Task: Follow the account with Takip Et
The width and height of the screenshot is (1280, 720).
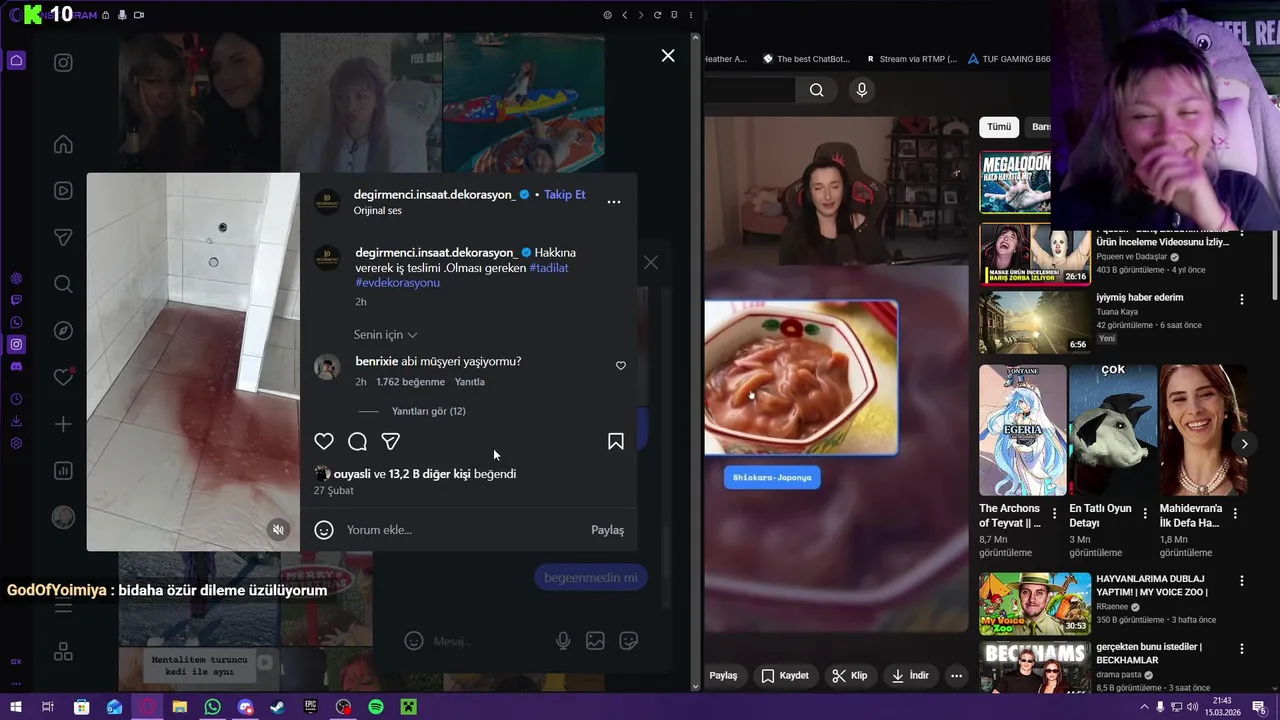Action: tap(565, 195)
